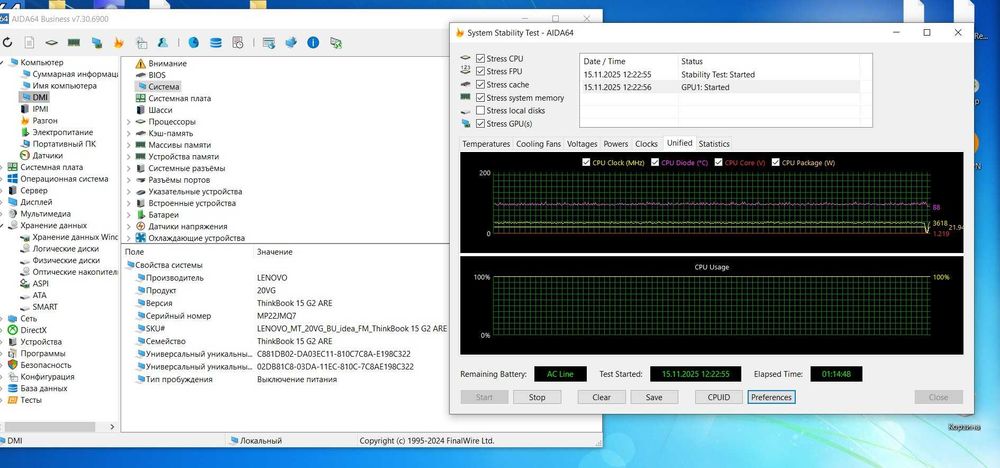This screenshot has width=1000, height=468.
Task: Click the Системная плата motherboard icon in DMI list
Action: click(x=140, y=98)
